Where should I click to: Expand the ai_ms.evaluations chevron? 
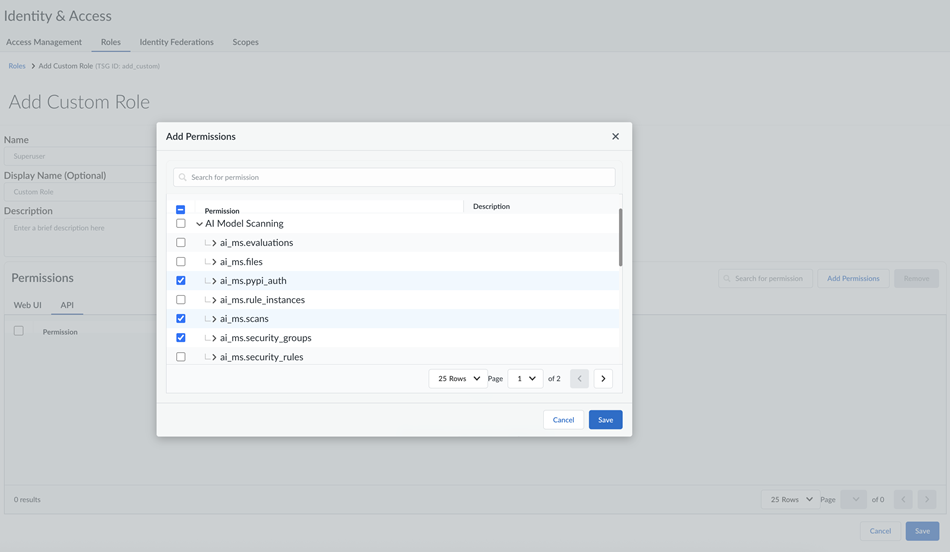click(214, 243)
